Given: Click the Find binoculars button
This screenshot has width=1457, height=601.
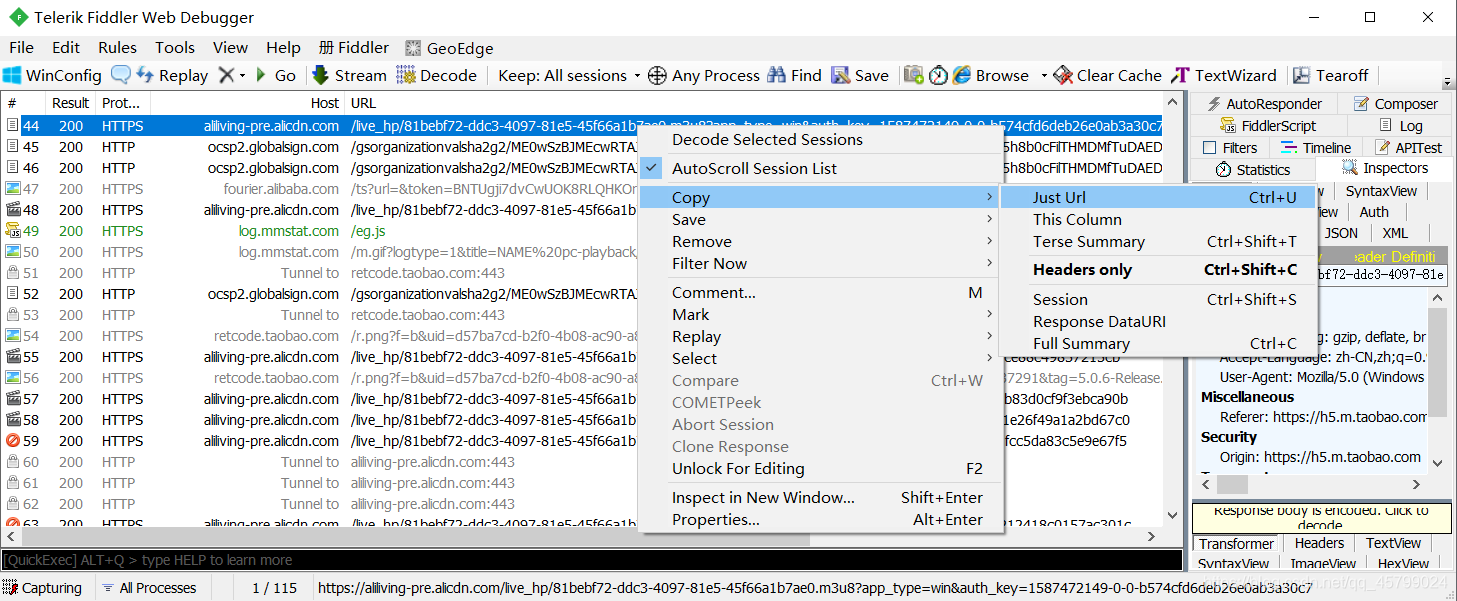Looking at the screenshot, I should [794, 75].
